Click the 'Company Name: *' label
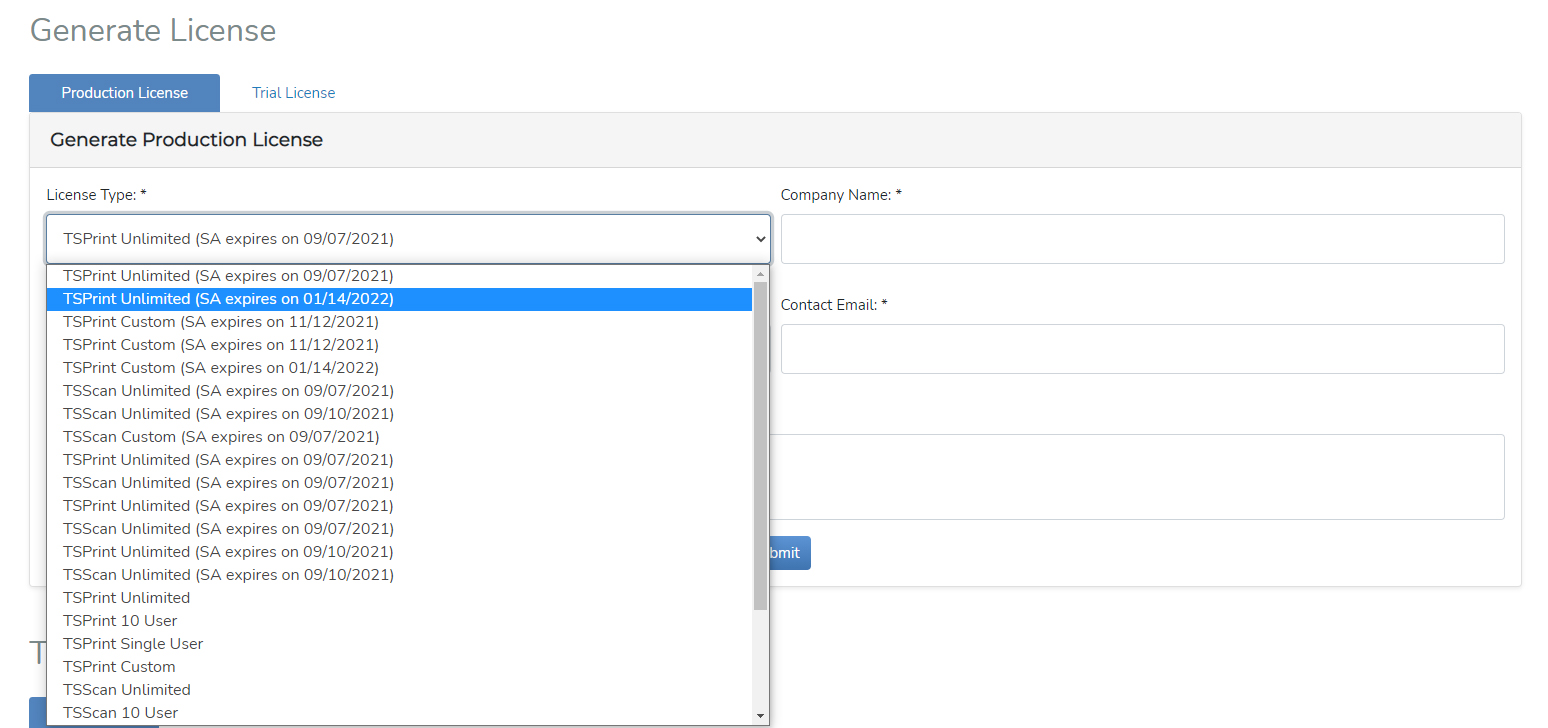This screenshot has height=728, width=1548. [841, 195]
